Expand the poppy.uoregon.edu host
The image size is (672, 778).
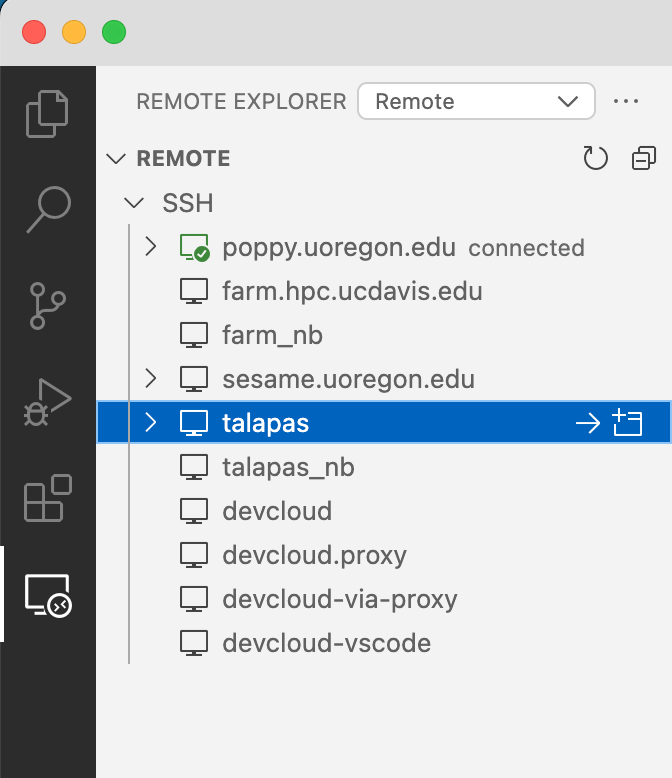click(150, 247)
